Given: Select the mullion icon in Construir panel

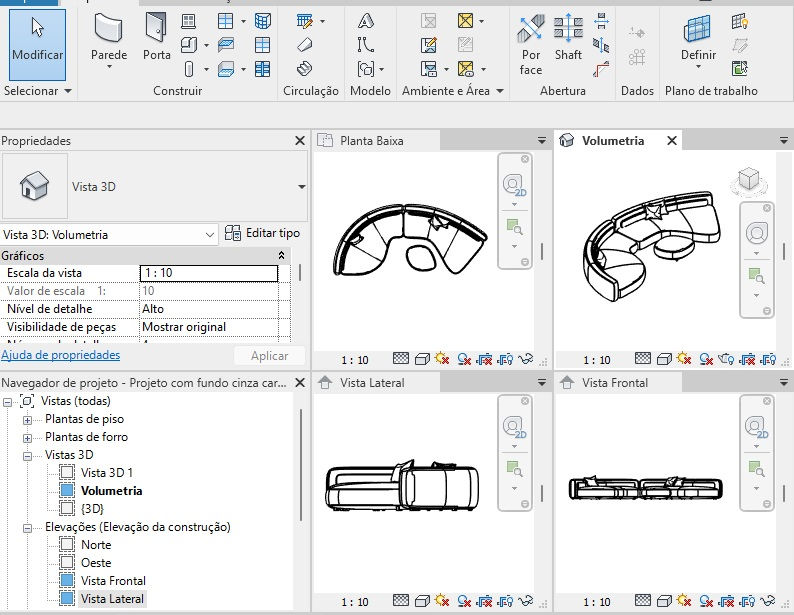Looking at the screenshot, I should tap(262, 68).
